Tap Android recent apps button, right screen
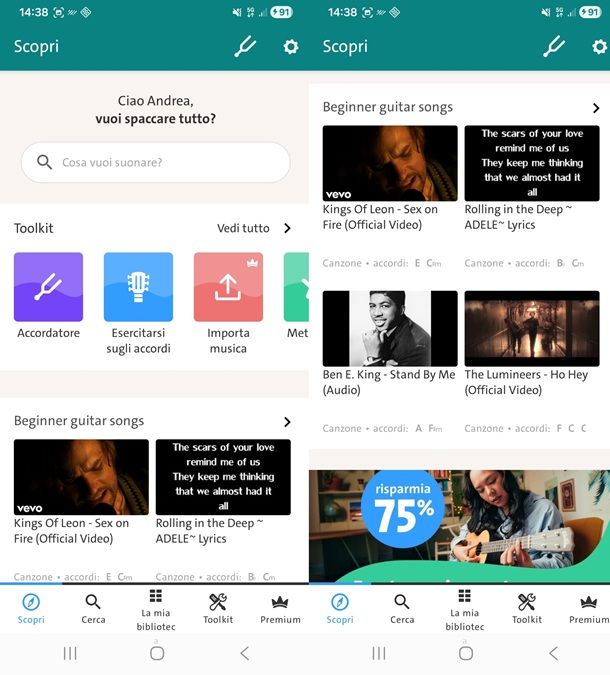 pyautogui.click(x=378, y=653)
